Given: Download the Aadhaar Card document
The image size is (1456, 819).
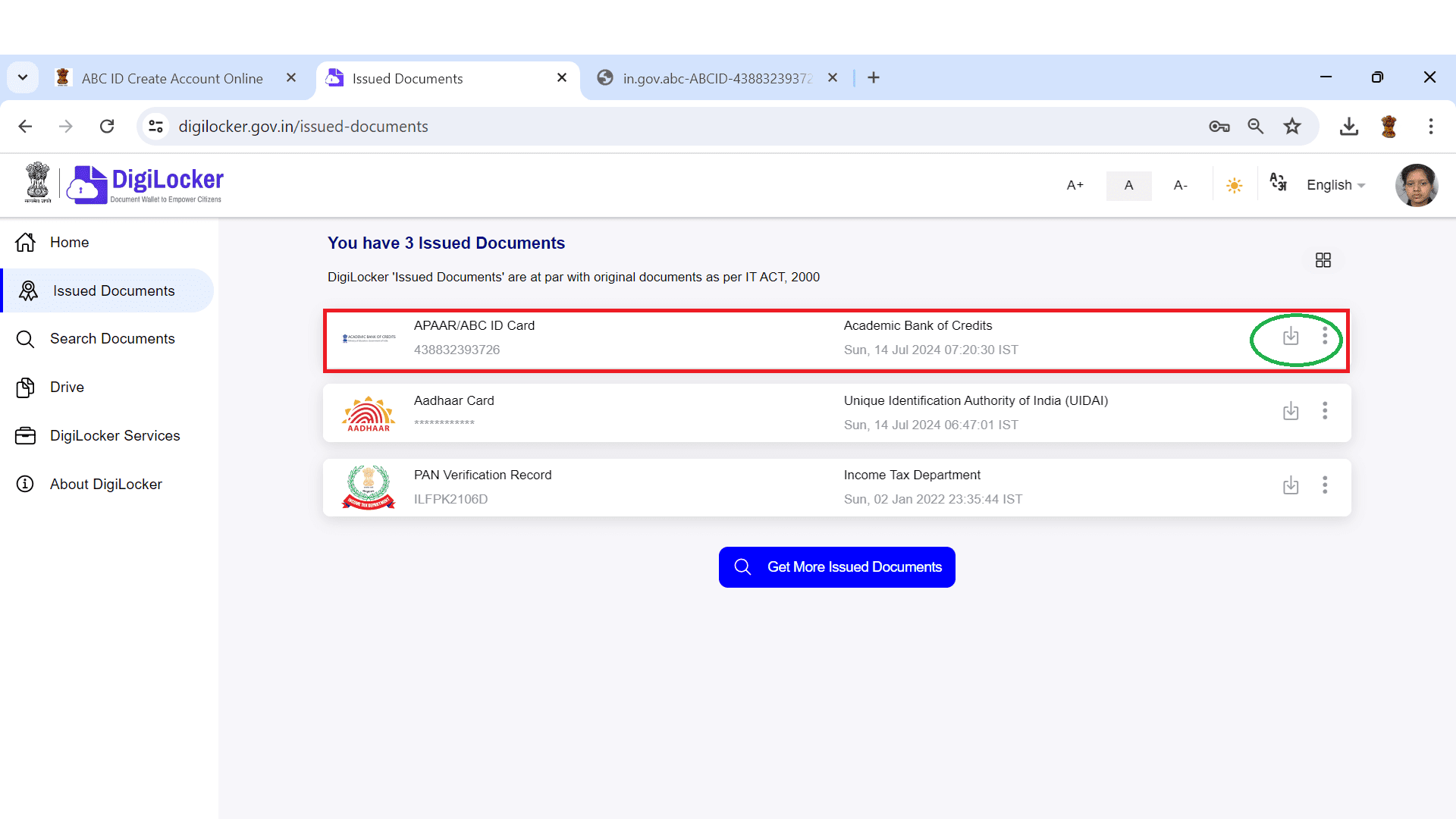Looking at the screenshot, I should point(1291,411).
